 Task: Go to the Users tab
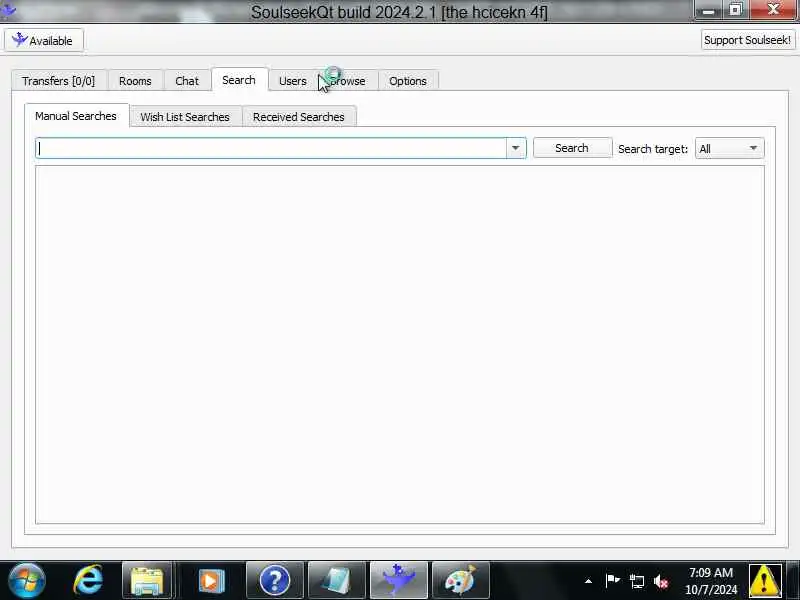pos(293,81)
